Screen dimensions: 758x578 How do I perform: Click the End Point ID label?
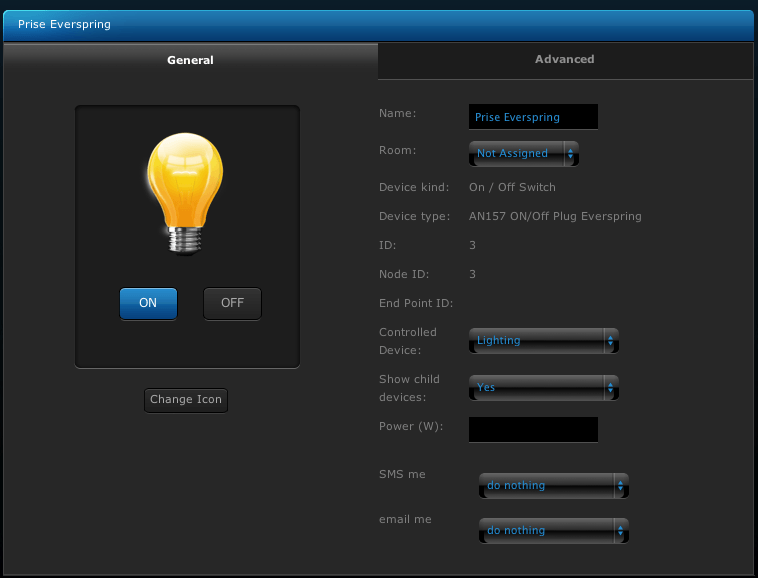[416, 303]
